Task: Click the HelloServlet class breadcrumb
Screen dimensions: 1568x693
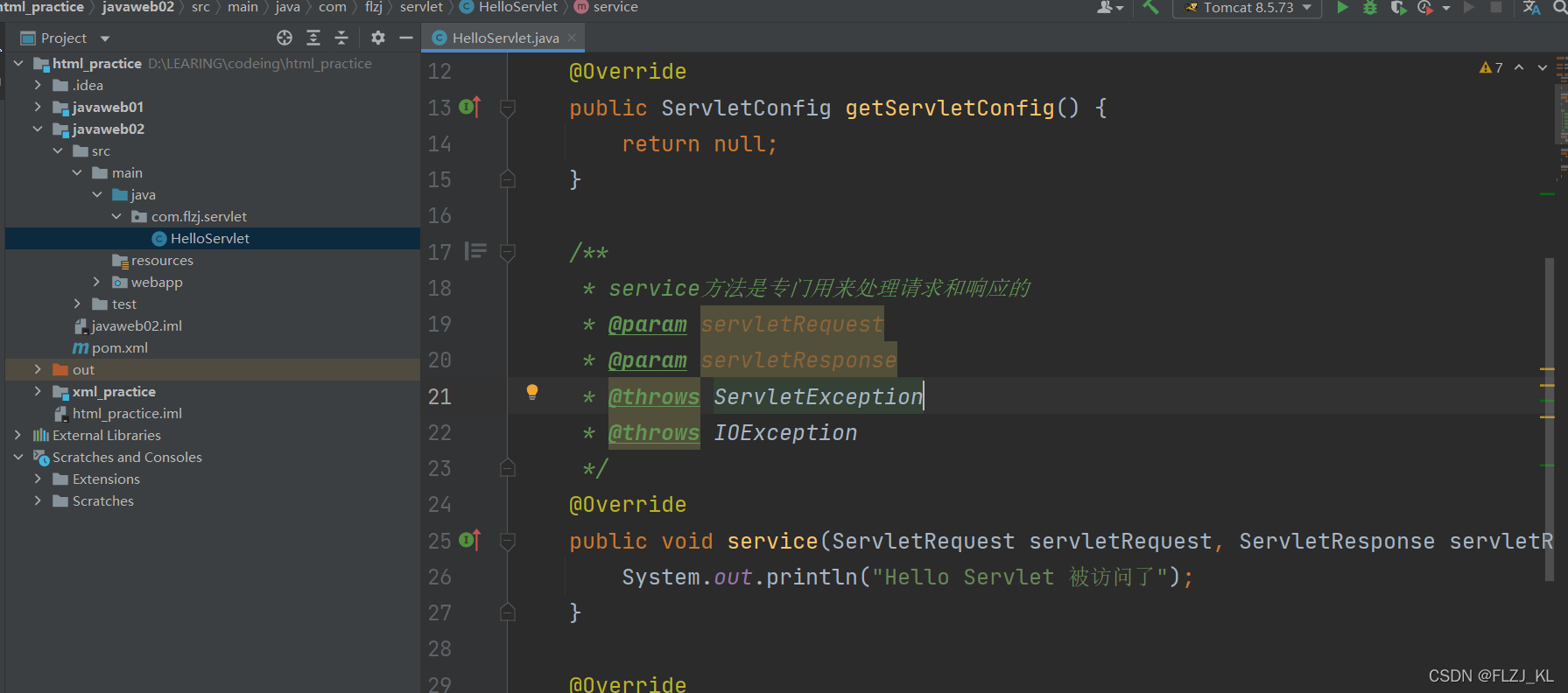Action: [509, 7]
